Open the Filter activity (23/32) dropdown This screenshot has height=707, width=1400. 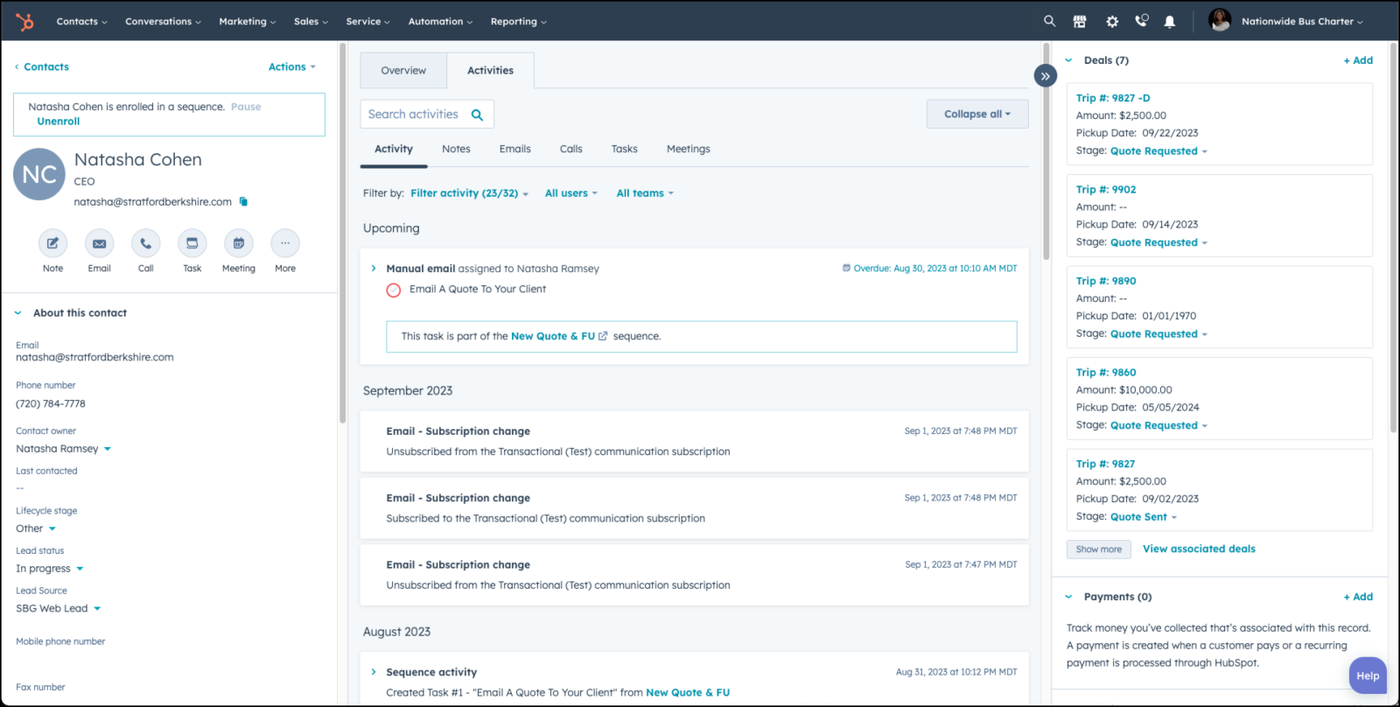[x=469, y=193]
